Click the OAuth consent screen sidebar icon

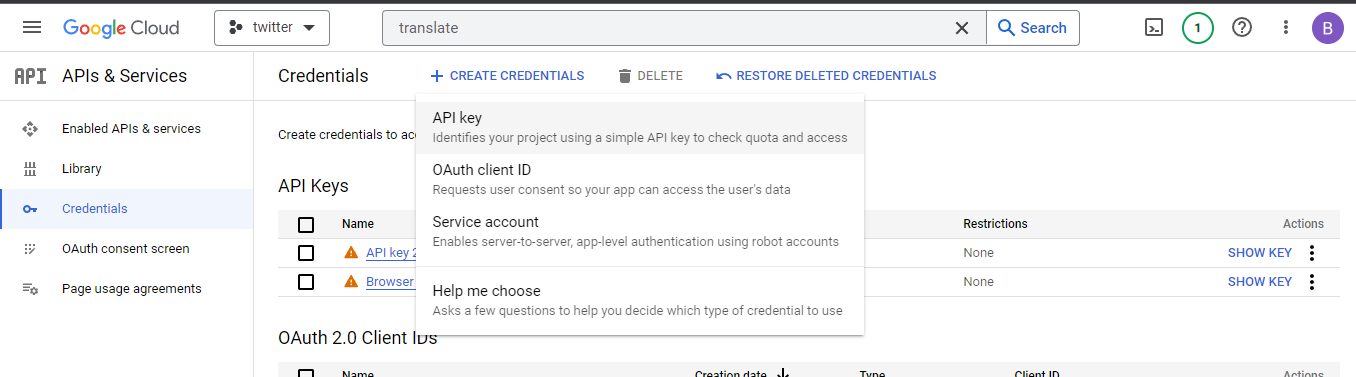[x=30, y=249]
